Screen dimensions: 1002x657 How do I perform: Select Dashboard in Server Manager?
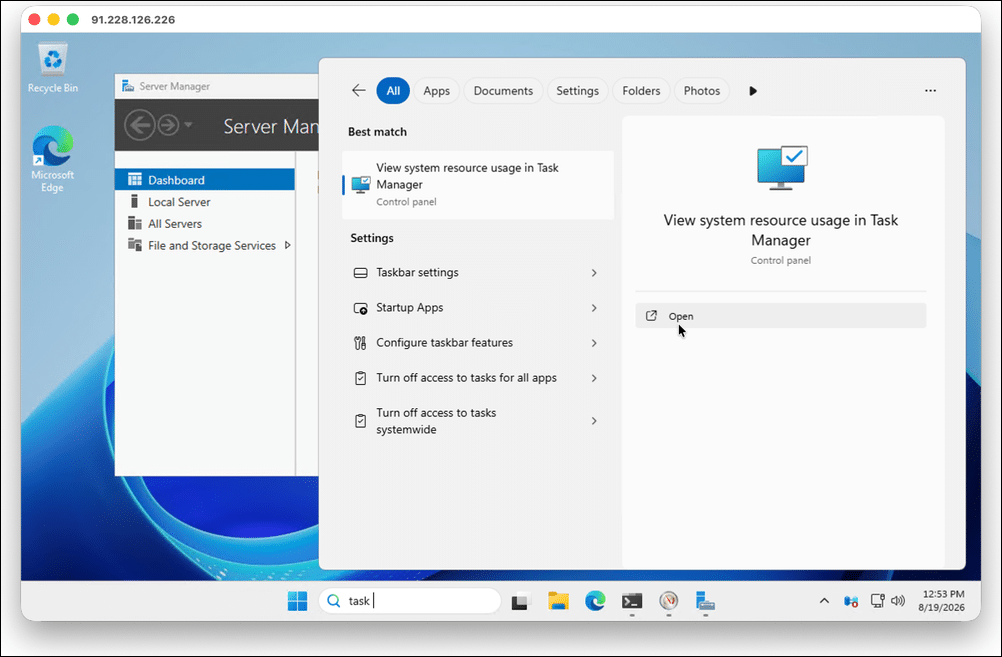204,180
